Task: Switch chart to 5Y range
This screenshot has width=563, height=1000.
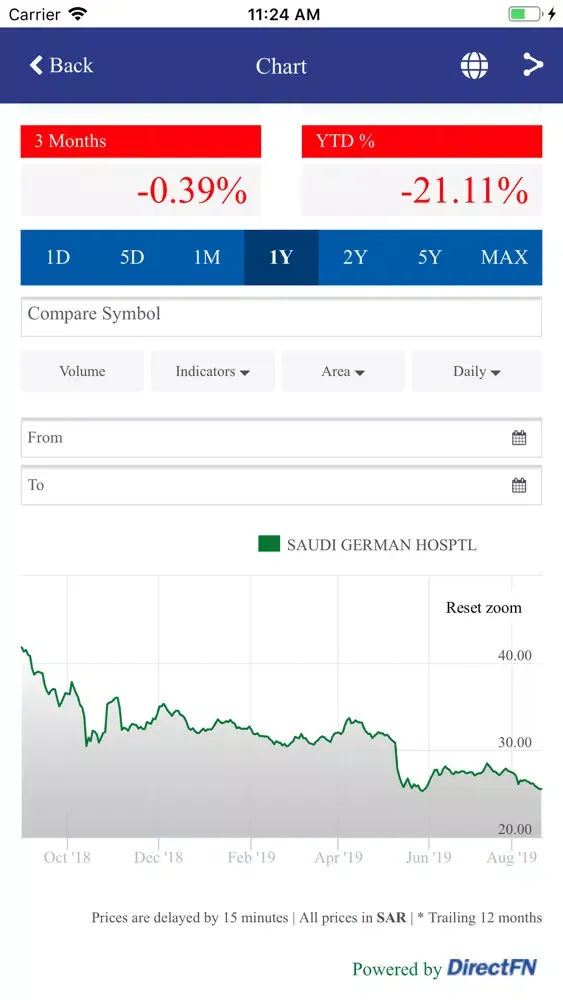Action: 430,257
